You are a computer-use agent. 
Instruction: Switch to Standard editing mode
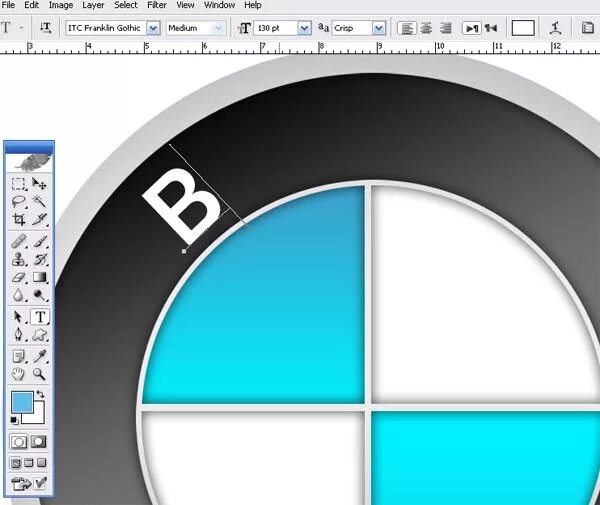click(18, 442)
